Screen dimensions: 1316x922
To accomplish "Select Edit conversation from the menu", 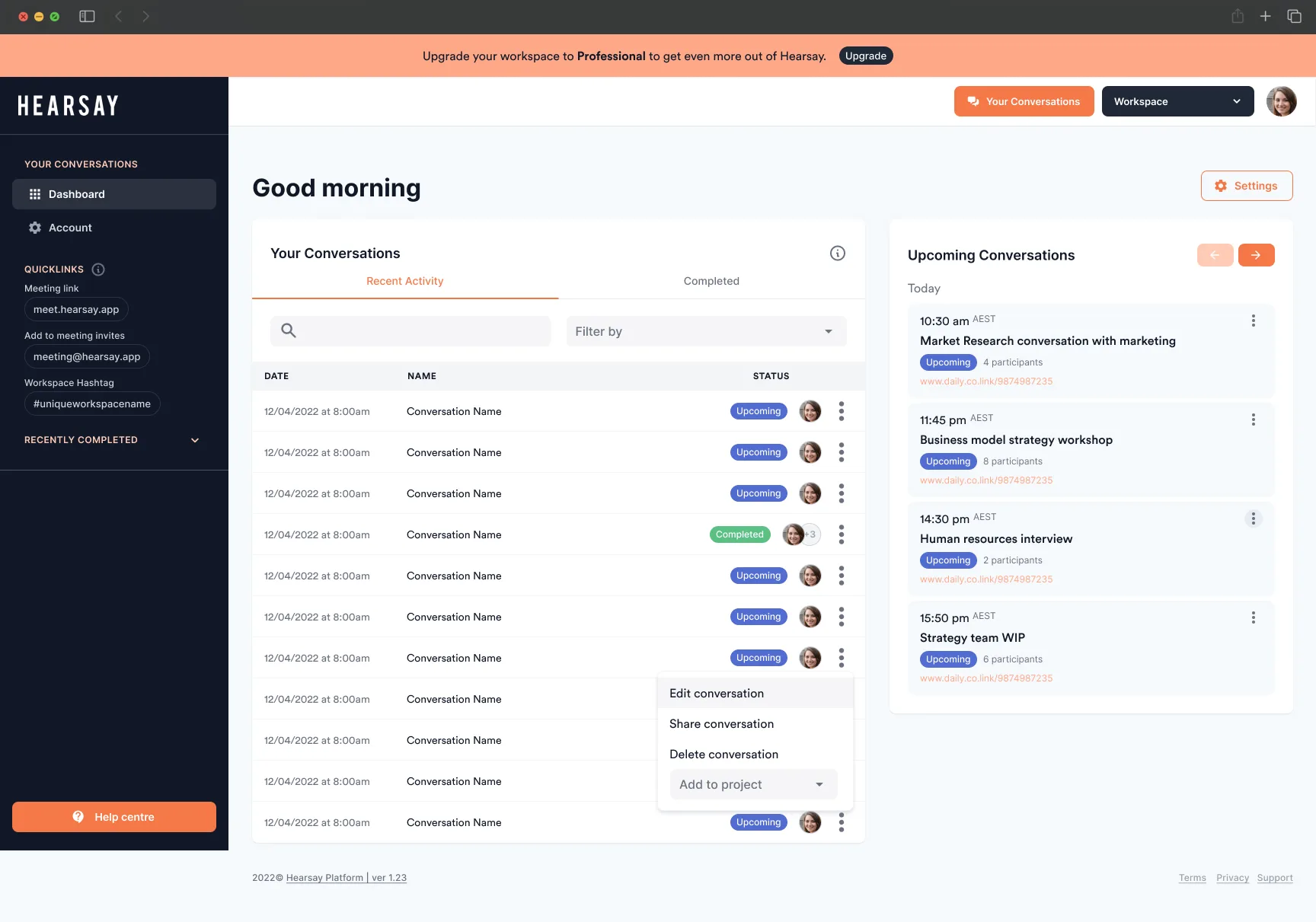I will 755,693.
